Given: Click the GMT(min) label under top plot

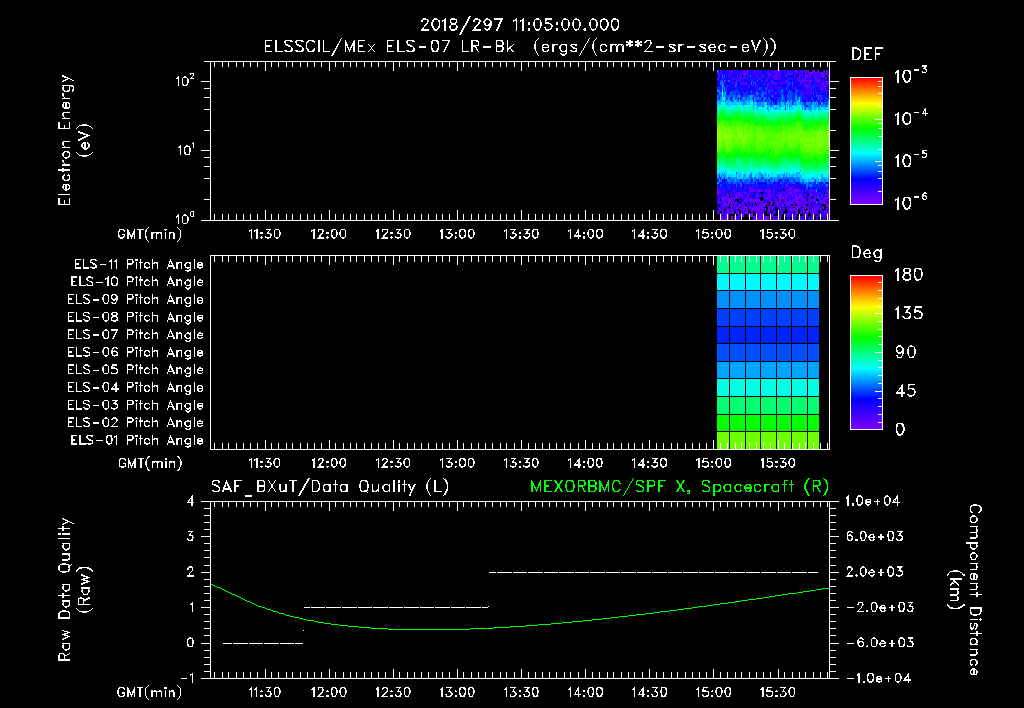Looking at the screenshot, I should [x=150, y=234].
